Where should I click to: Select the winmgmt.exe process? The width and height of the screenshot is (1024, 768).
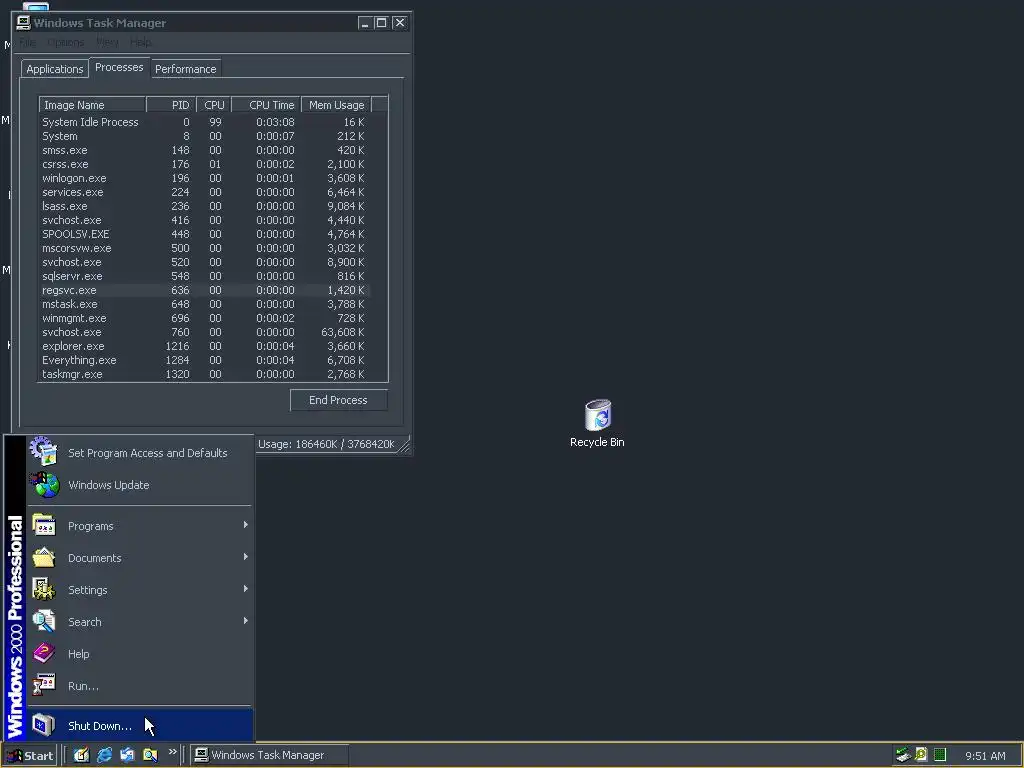tap(204, 319)
